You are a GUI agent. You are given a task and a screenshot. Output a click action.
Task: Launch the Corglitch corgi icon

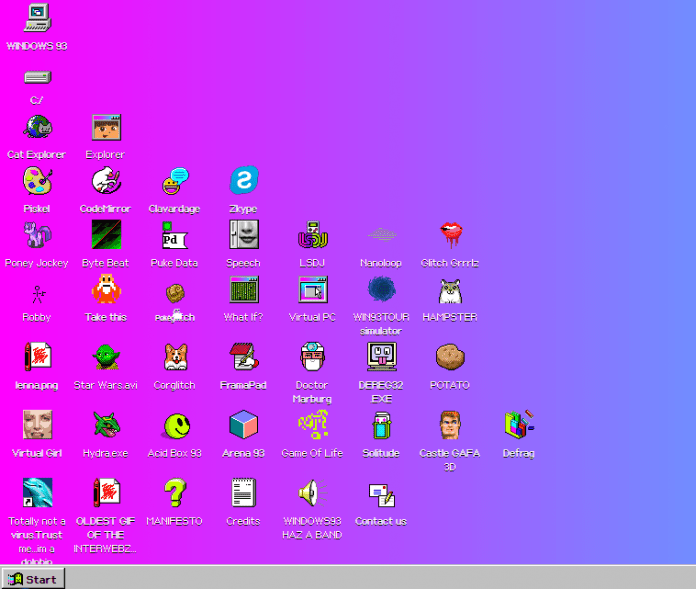pos(176,357)
